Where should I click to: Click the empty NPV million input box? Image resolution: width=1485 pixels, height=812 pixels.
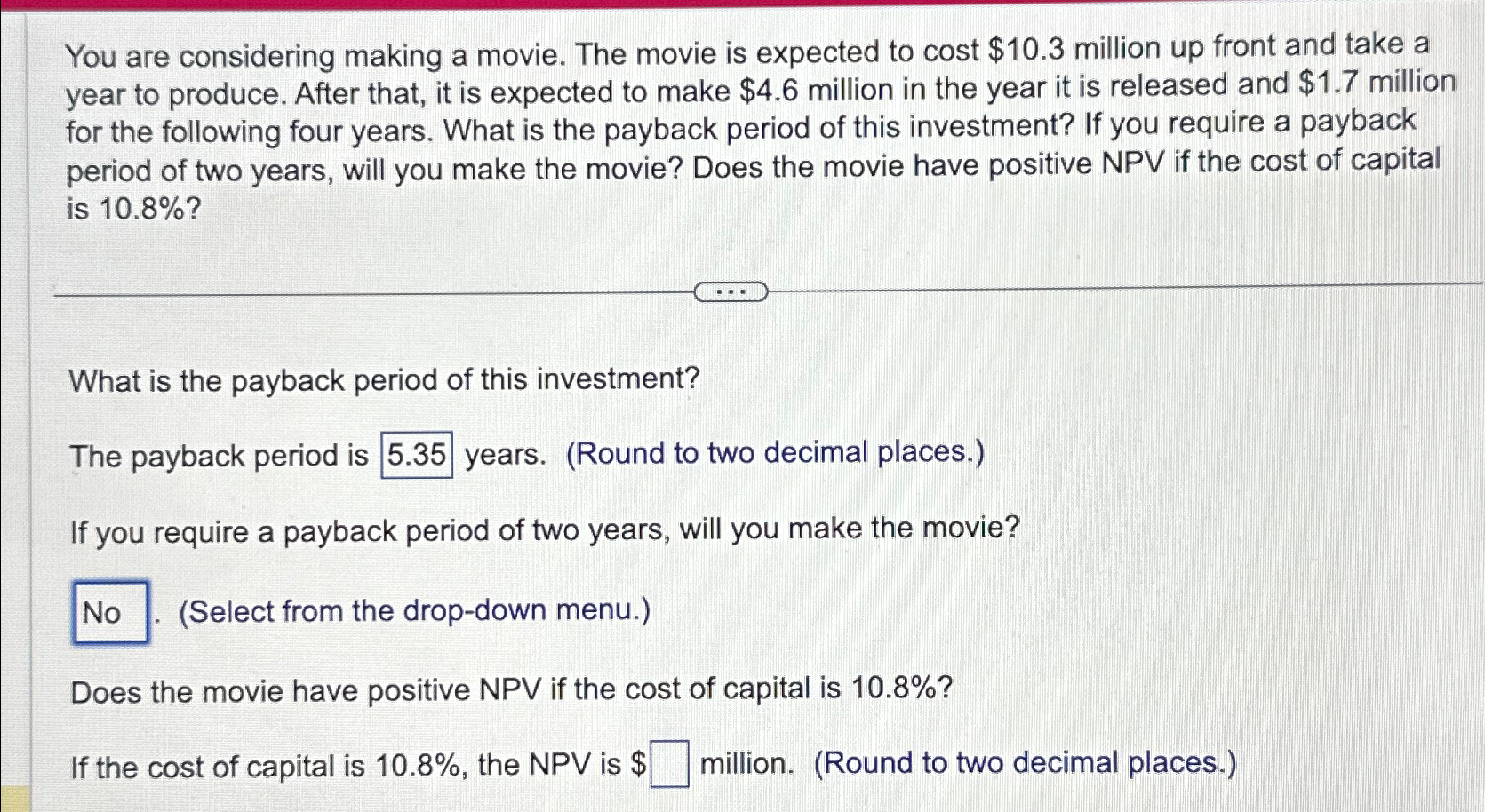click(x=669, y=764)
